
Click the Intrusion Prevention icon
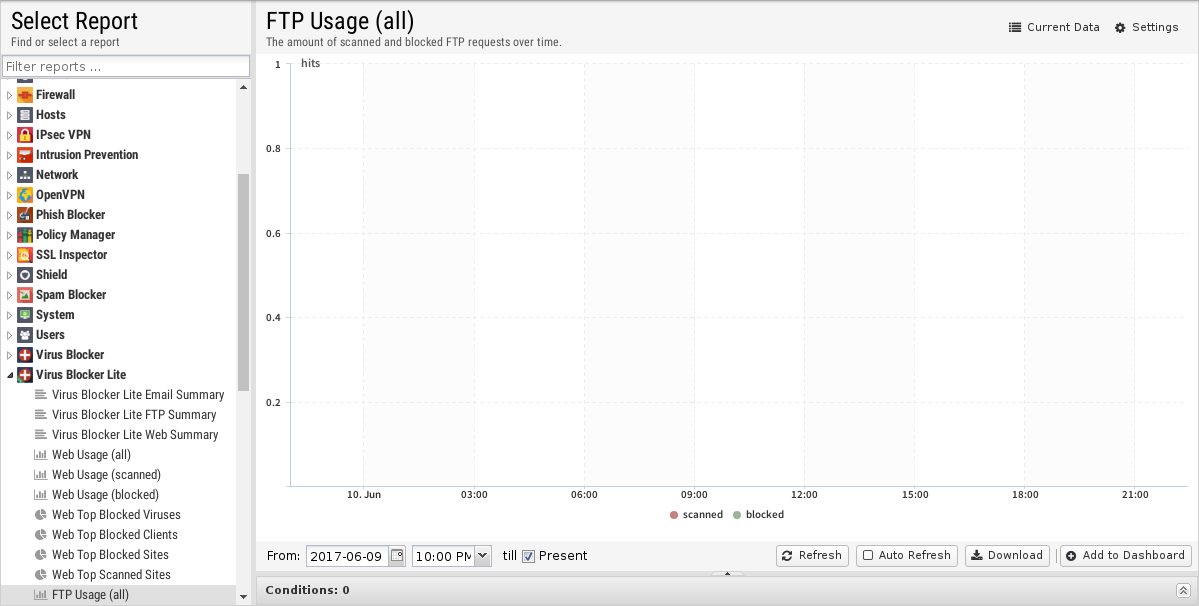25,154
